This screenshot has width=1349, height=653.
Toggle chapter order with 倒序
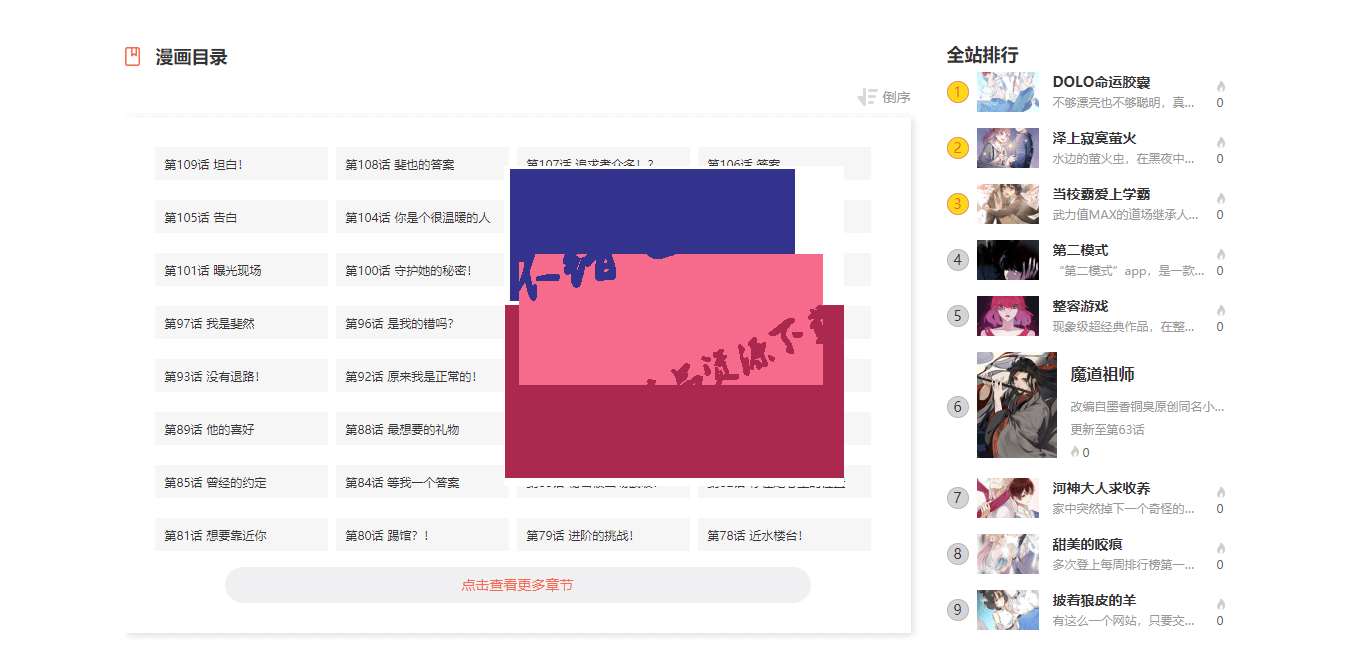[896, 97]
